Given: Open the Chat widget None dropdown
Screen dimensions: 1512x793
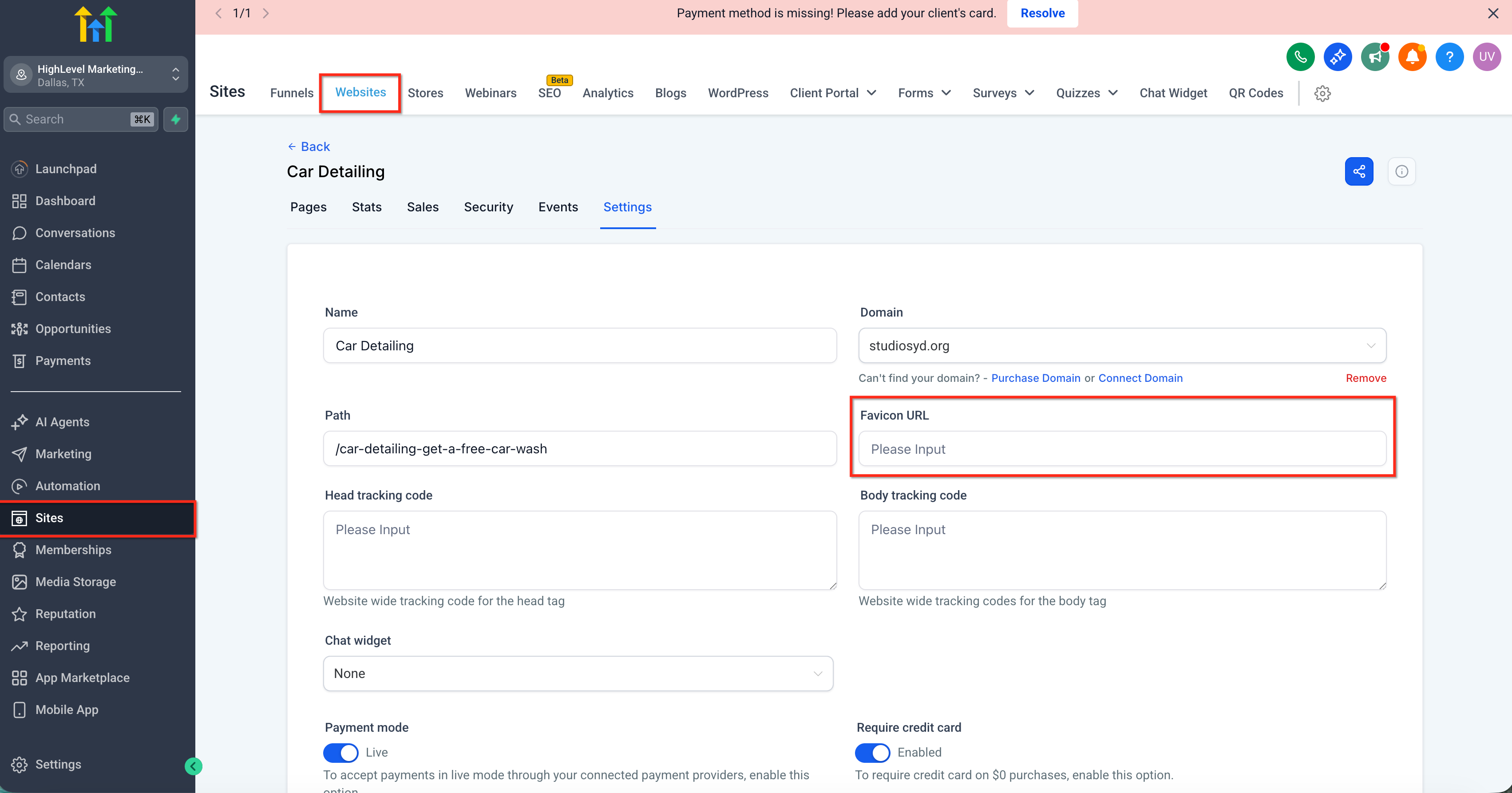Looking at the screenshot, I should [x=578, y=673].
